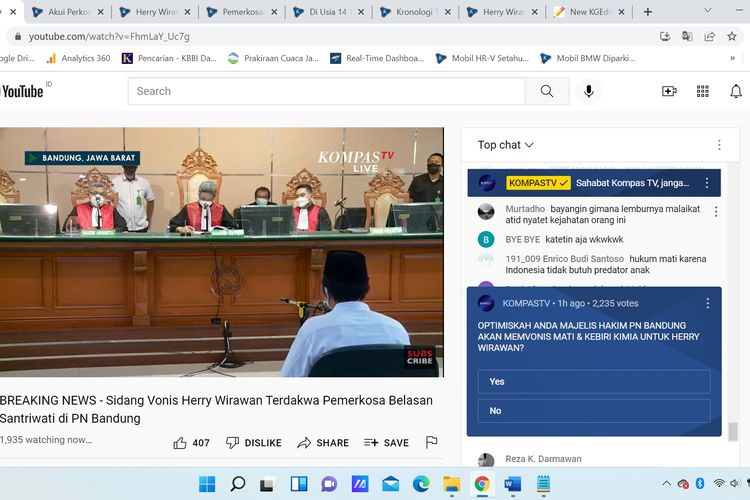Click the search magnifier button
Viewport: 750px width, 500px height.
point(547,91)
